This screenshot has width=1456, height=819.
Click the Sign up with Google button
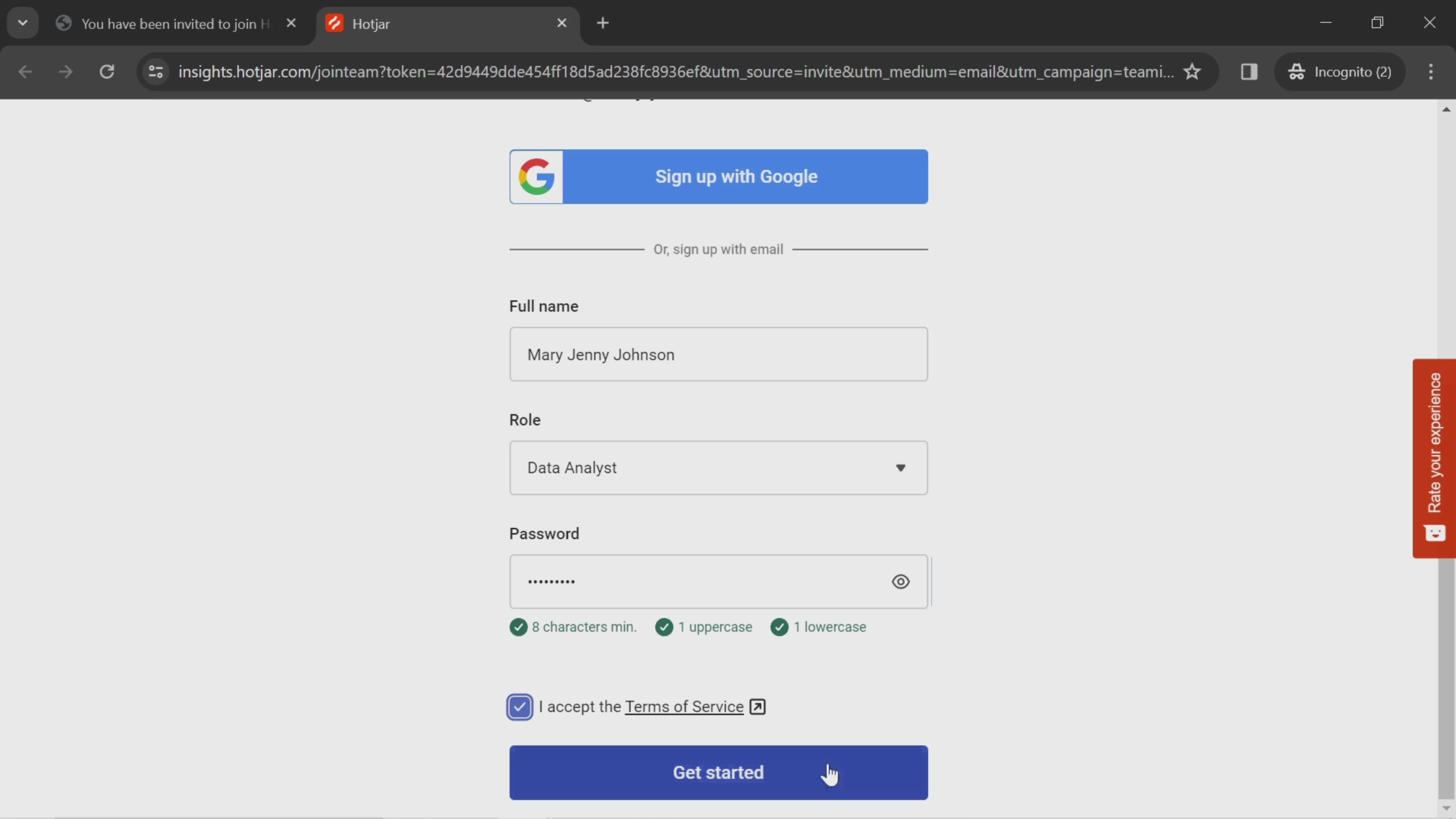coord(719,176)
